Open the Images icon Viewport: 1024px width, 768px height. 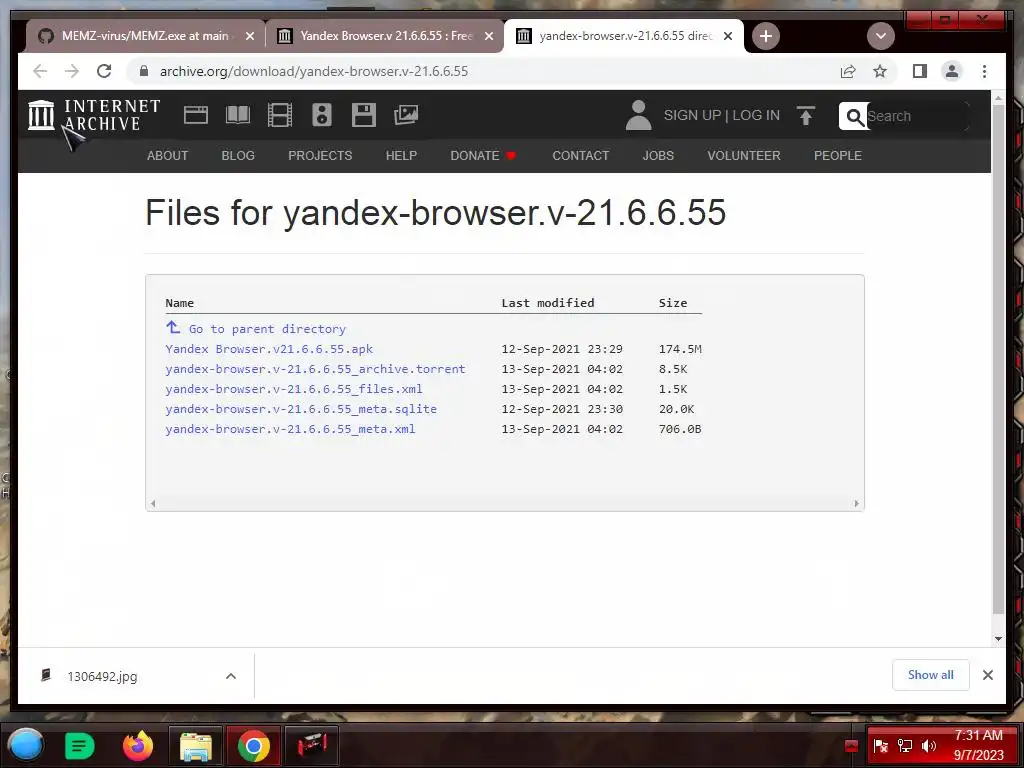(406, 116)
